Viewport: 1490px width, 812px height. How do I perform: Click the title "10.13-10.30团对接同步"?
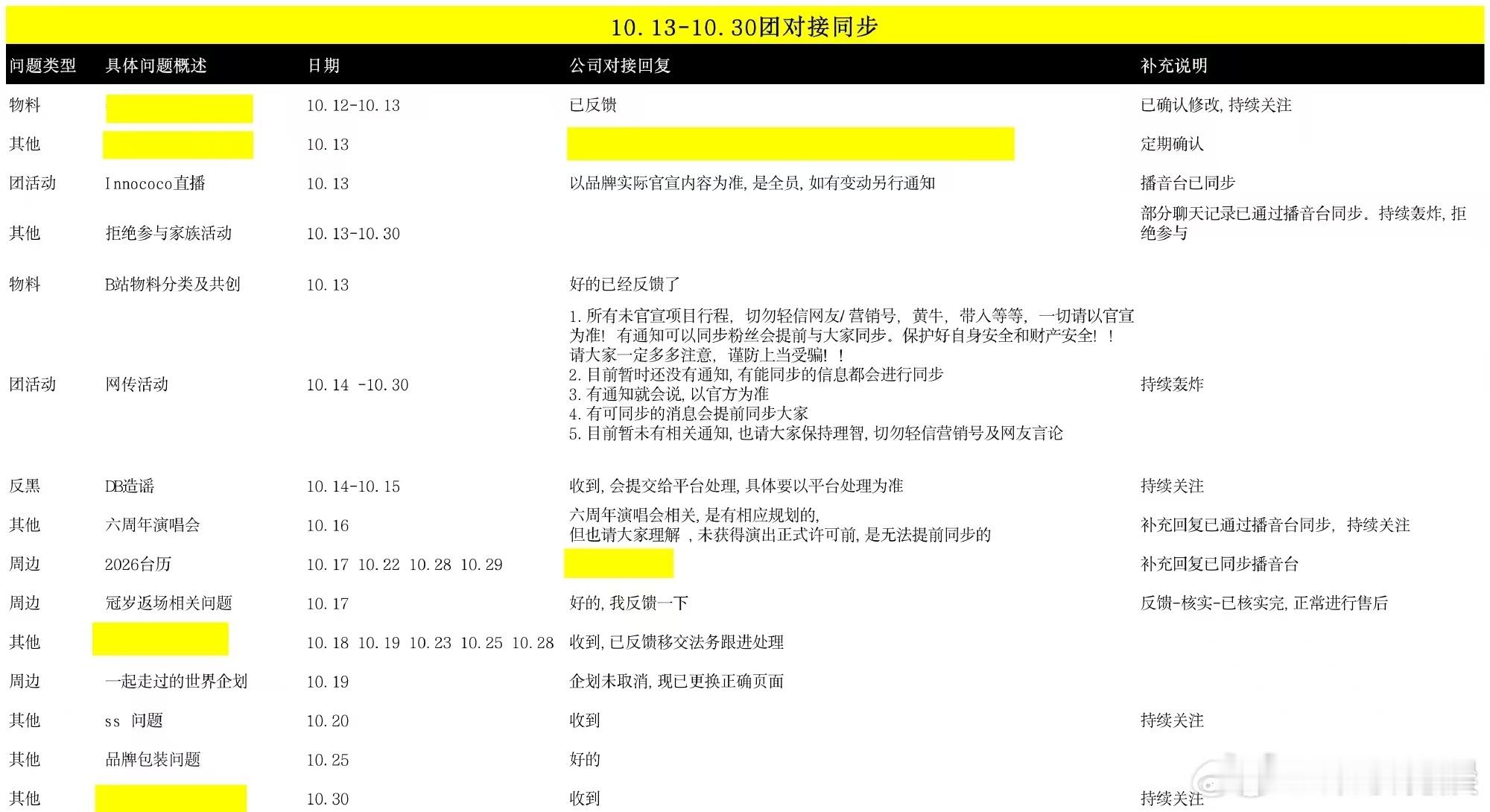pyautogui.click(x=745, y=25)
